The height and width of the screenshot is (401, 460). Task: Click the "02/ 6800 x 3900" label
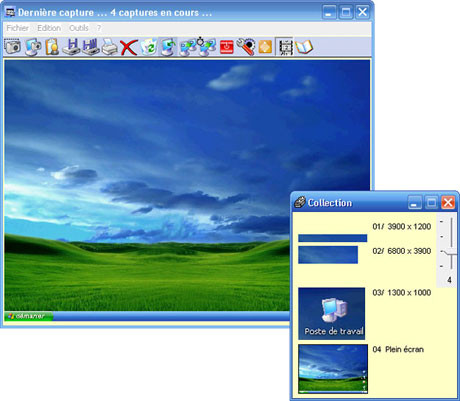(402, 251)
